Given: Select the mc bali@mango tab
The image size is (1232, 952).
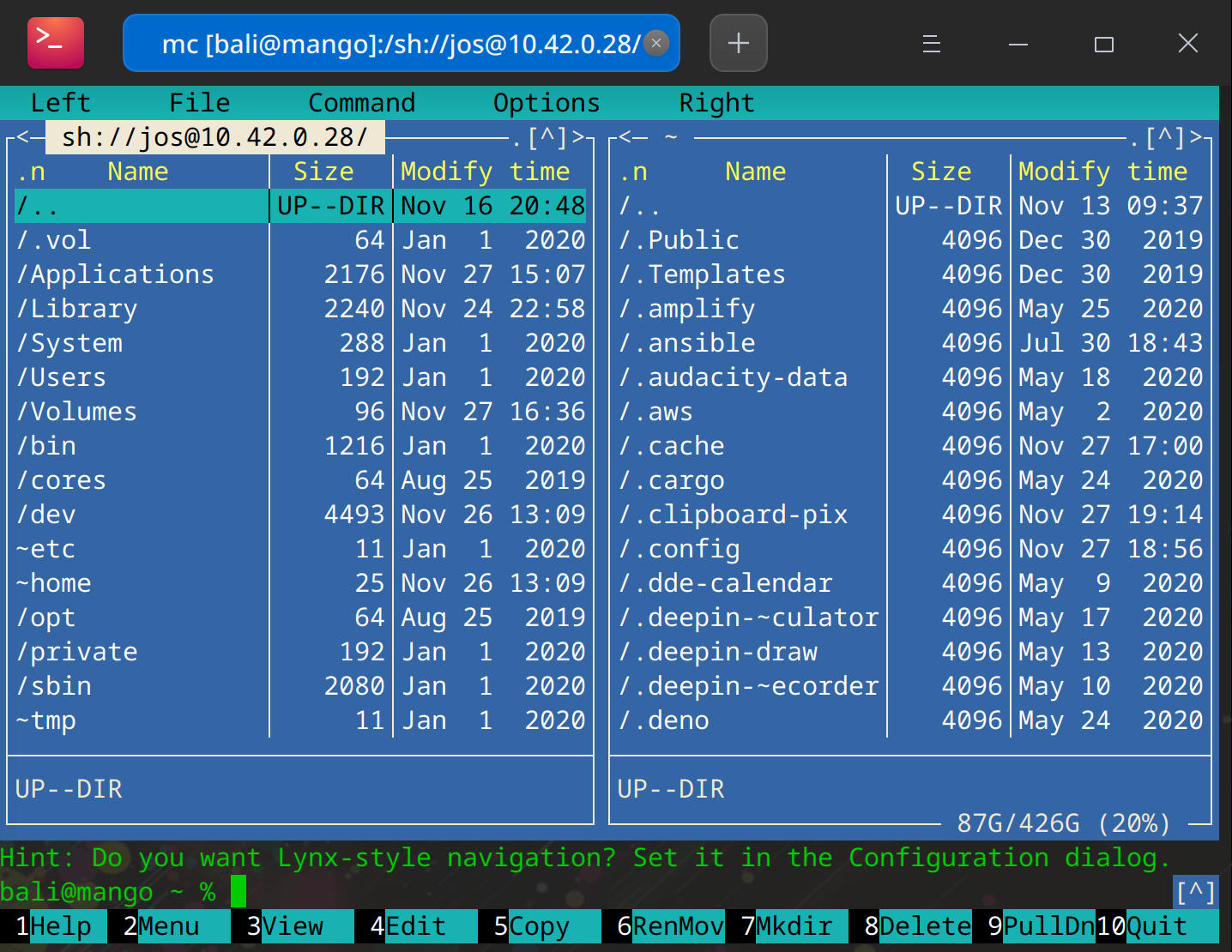Looking at the screenshot, I should point(402,43).
